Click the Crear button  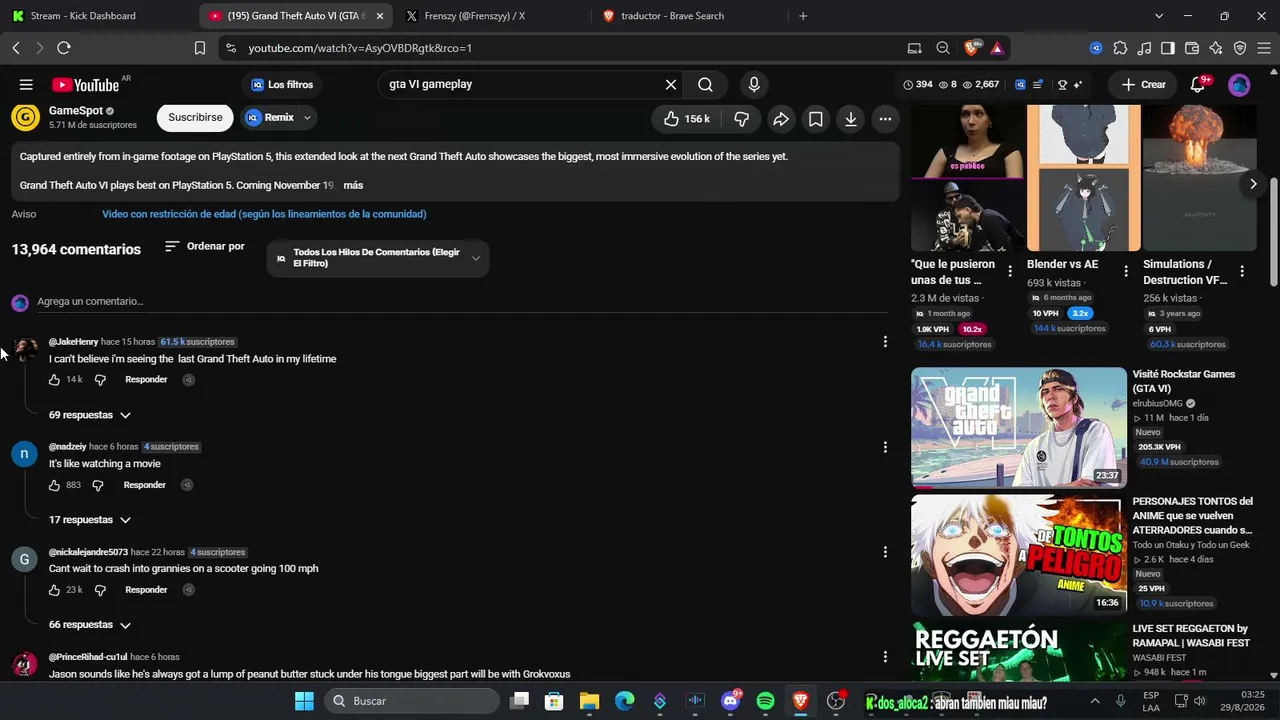click(x=1144, y=85)
